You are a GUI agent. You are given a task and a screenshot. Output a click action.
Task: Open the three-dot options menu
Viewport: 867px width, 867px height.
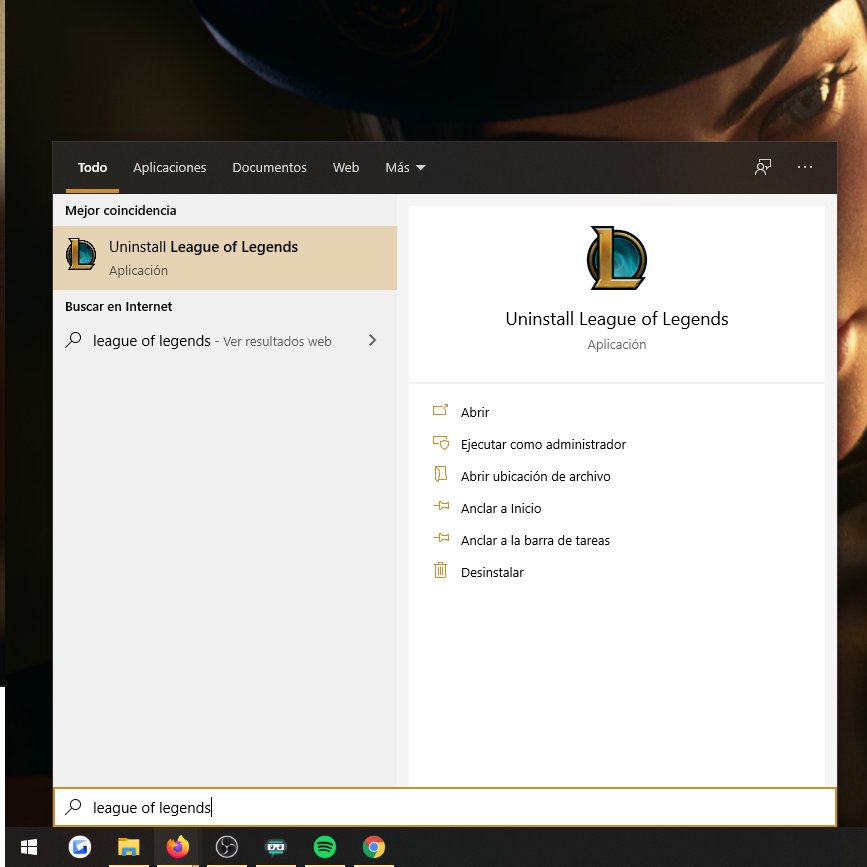(805, 167)
